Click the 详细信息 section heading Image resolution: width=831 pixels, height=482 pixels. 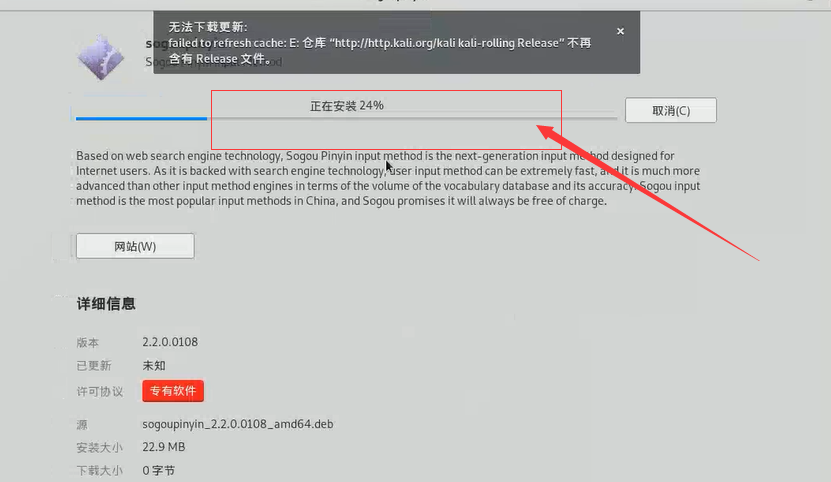pyautogui.click(x=106, y=304)
